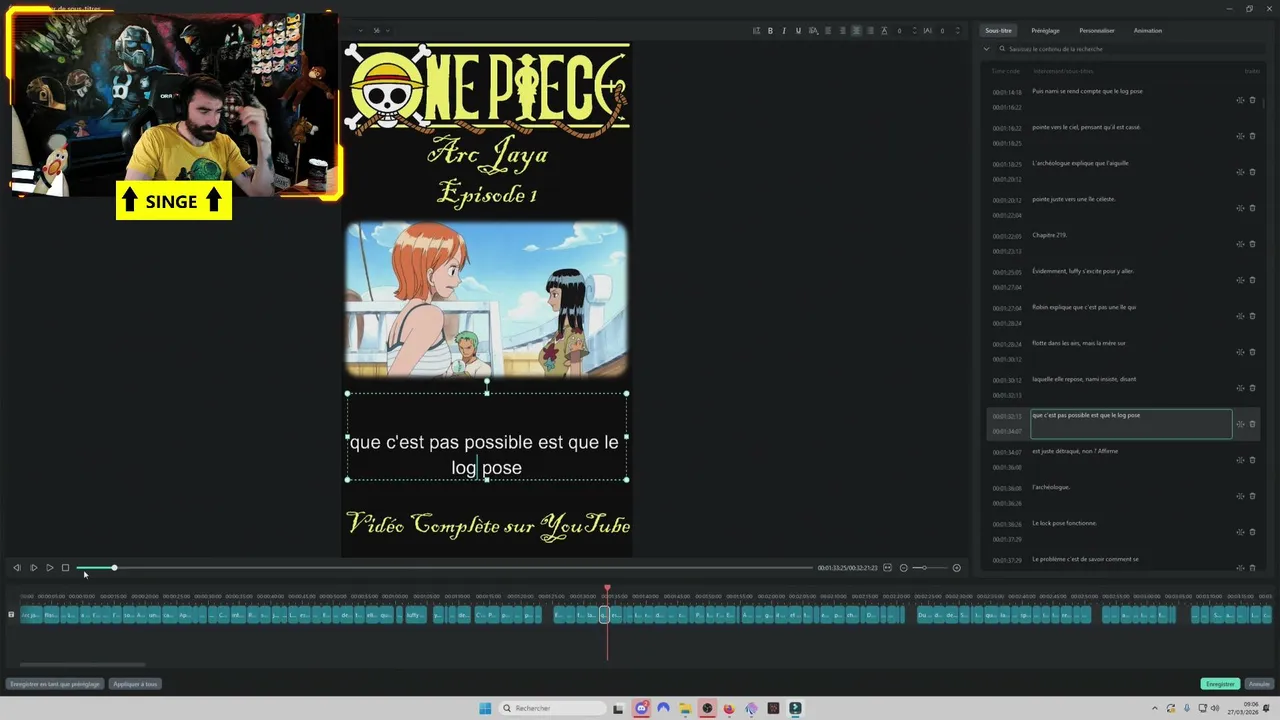Open the Préréglage tab
Screen dimensions: 1280x720
pos(1045,31)
